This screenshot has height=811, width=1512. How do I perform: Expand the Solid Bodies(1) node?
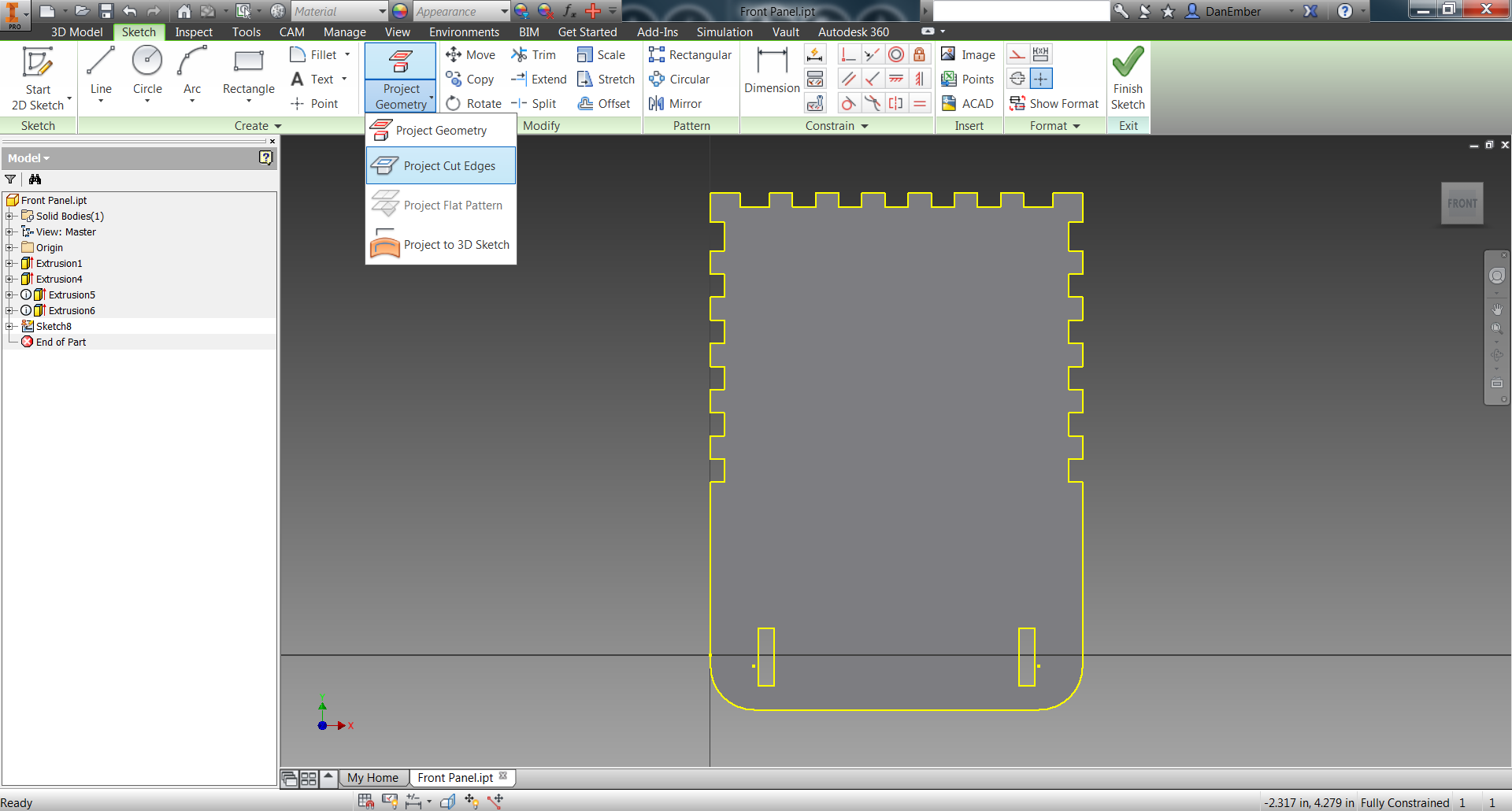9,216
